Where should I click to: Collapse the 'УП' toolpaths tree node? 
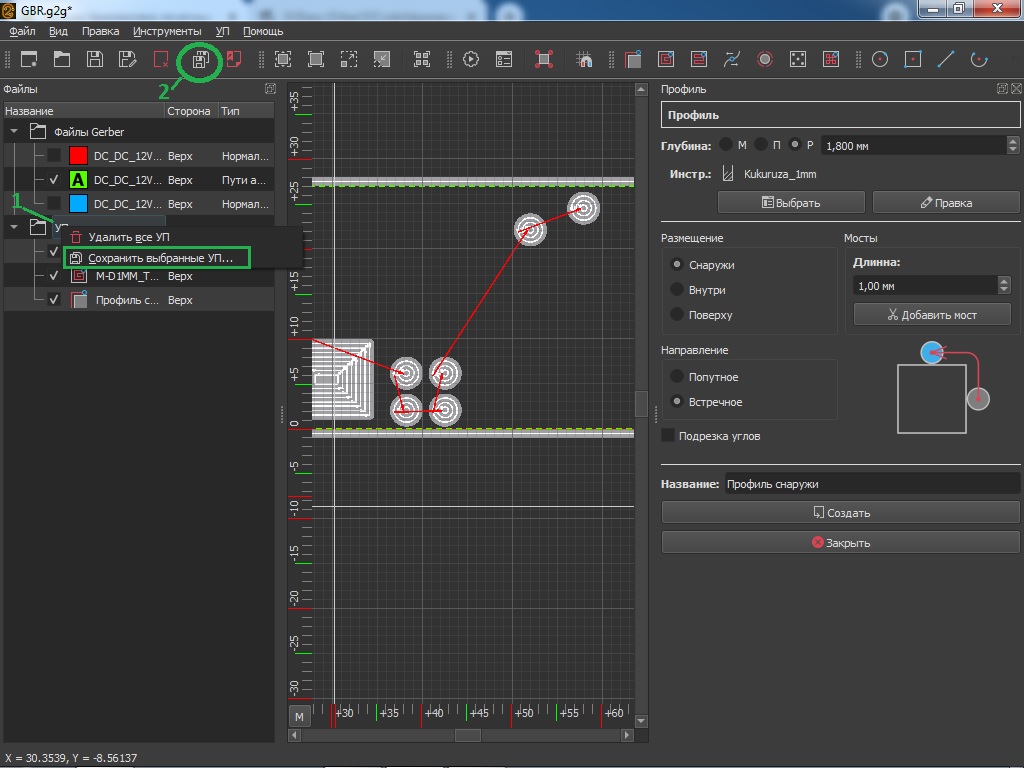click(15, 228)
